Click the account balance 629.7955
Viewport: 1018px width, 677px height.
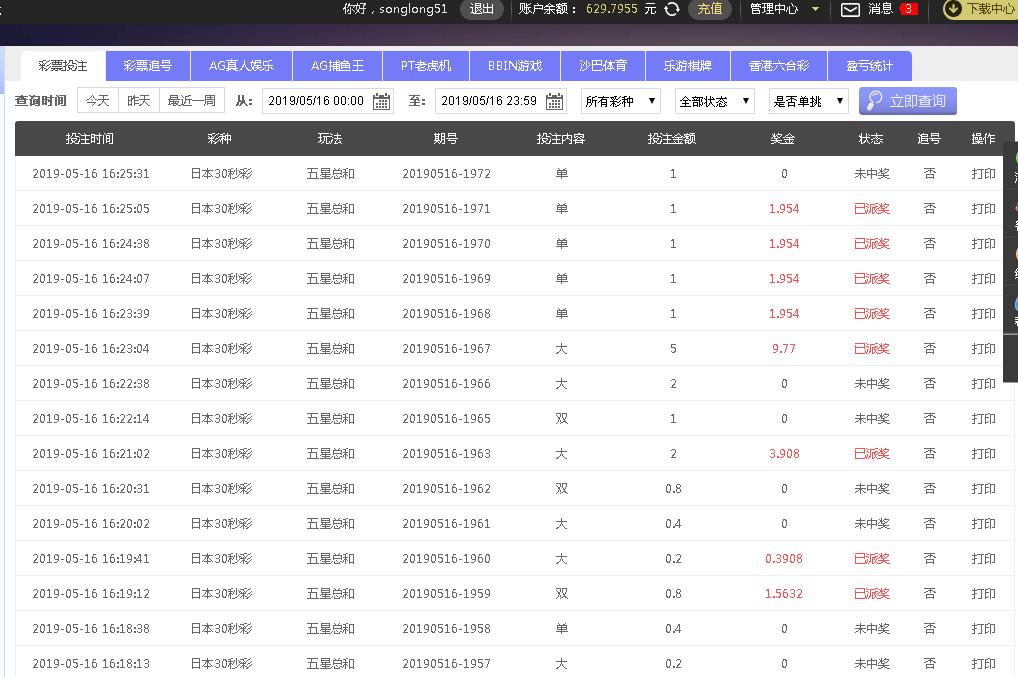[x=612, y=9]
